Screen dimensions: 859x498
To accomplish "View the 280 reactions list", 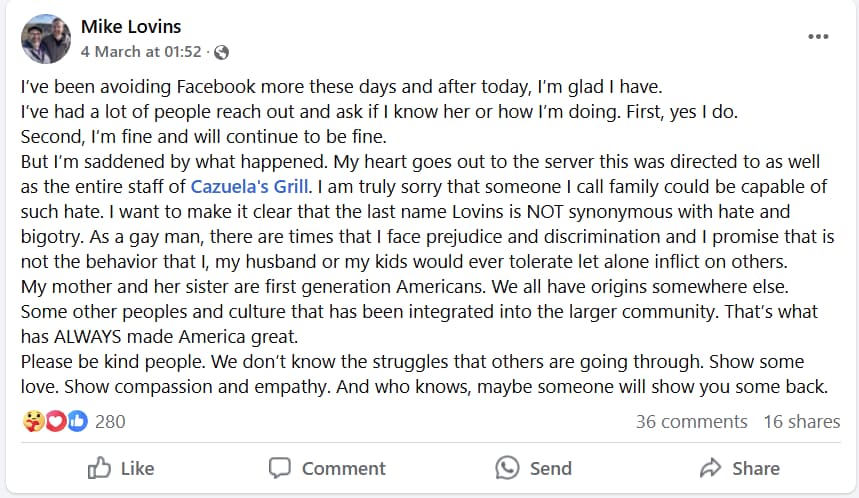I will (x=110, y=421).
